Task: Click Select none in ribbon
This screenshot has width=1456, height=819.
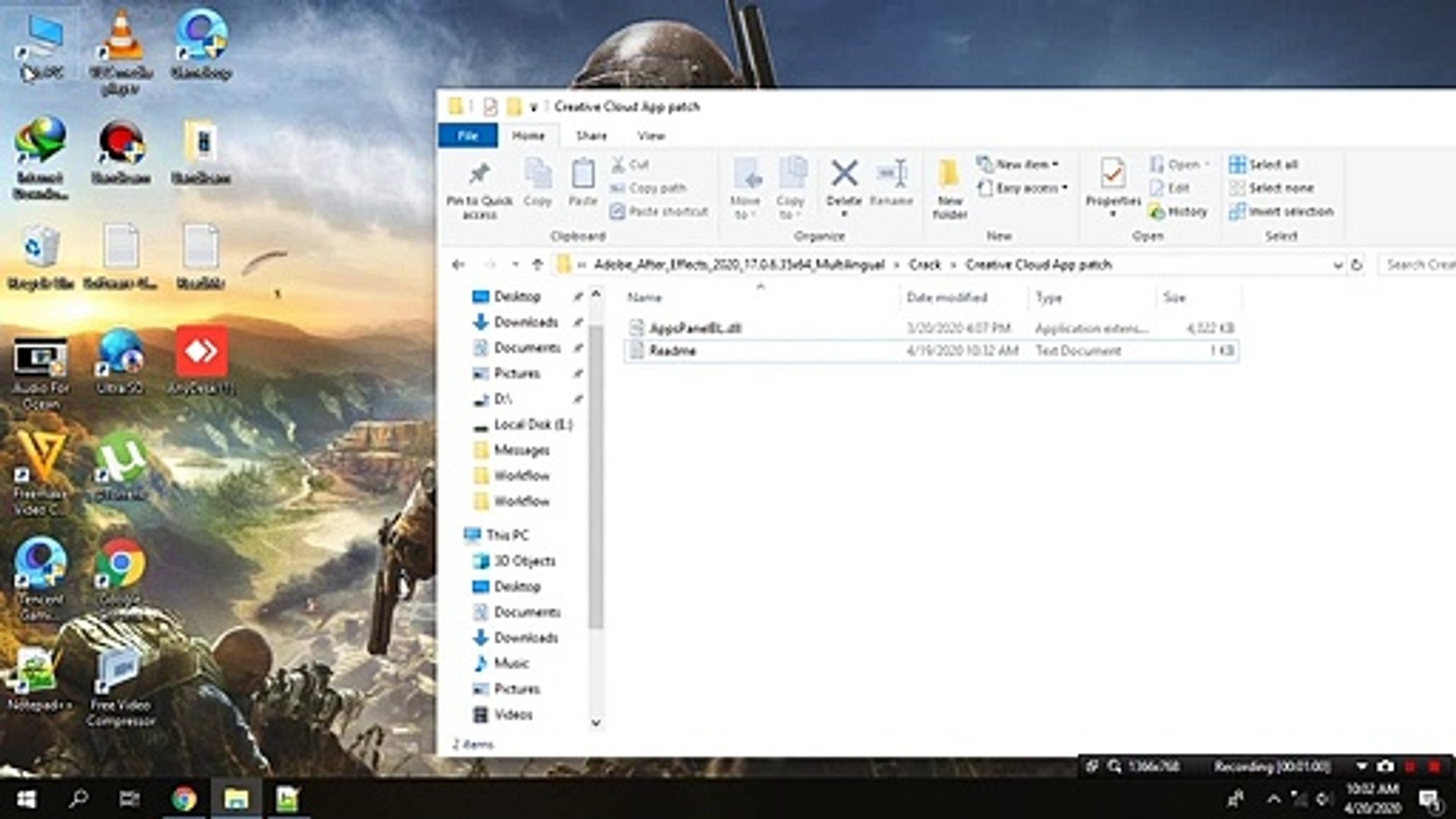Action: (x=1272, y=187)
